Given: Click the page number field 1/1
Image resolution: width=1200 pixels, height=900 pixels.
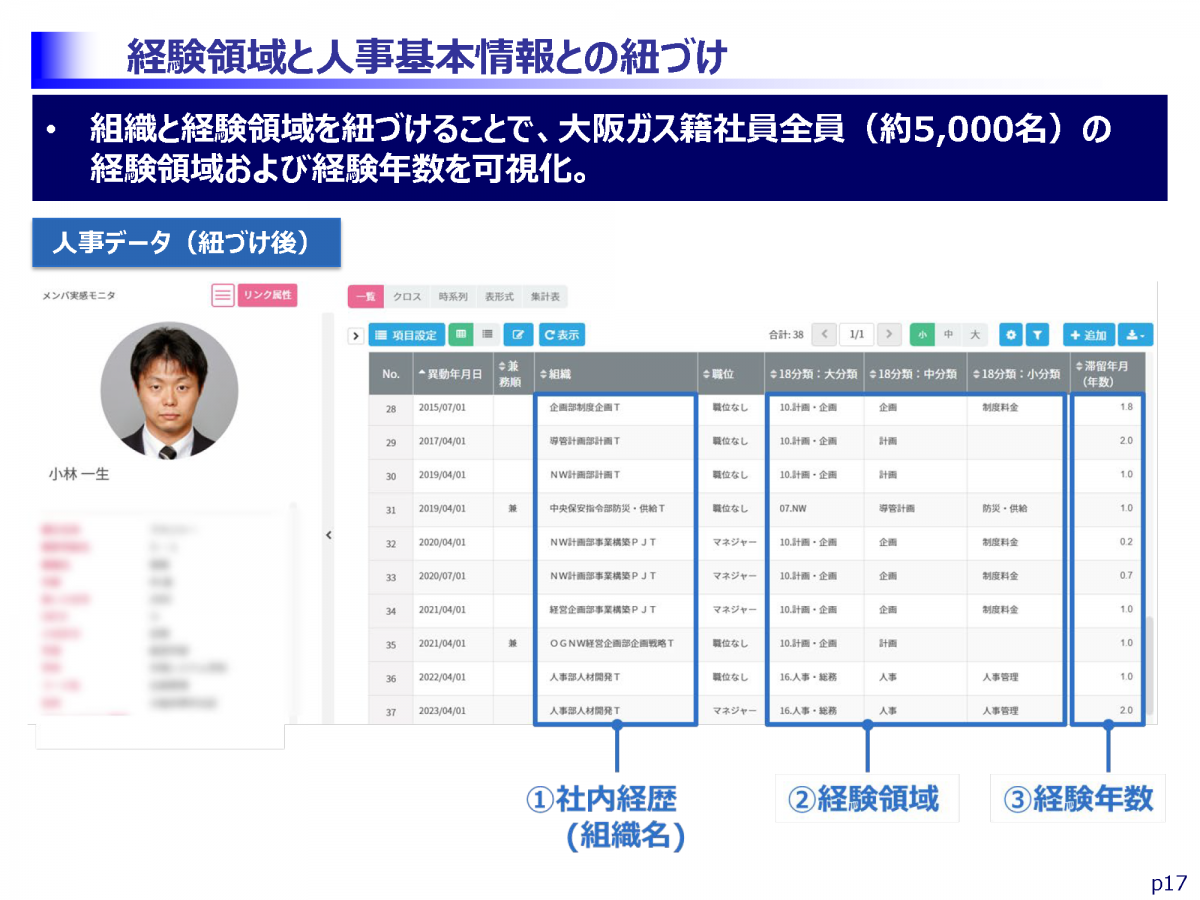Looking at the screenshot, I should coord(856,335).
